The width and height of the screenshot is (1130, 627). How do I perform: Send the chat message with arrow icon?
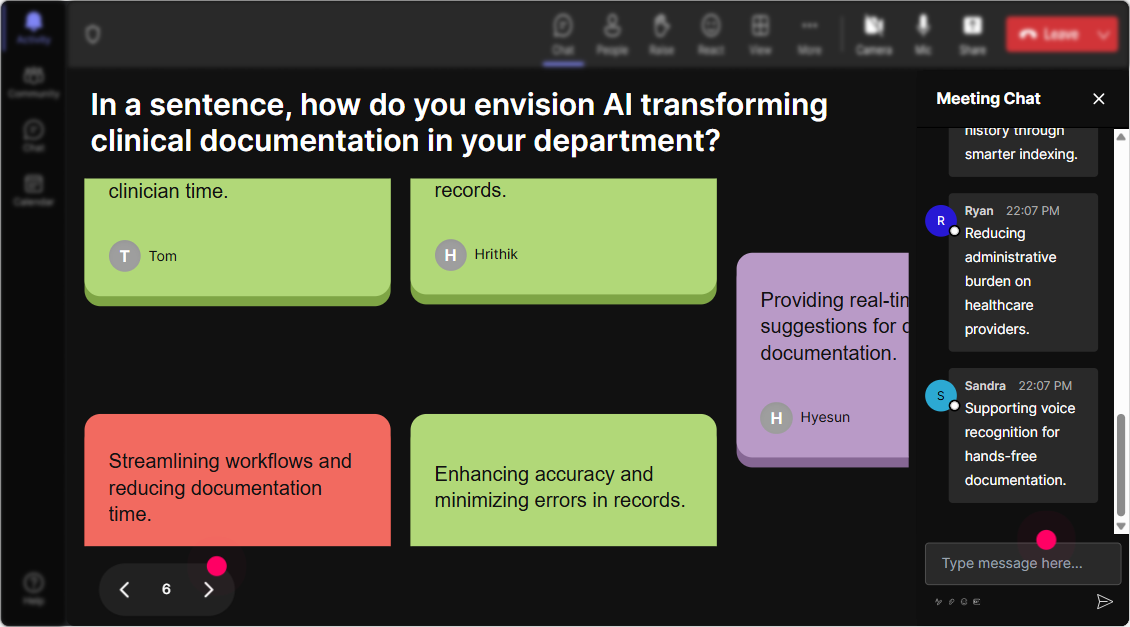[1104, 601]
